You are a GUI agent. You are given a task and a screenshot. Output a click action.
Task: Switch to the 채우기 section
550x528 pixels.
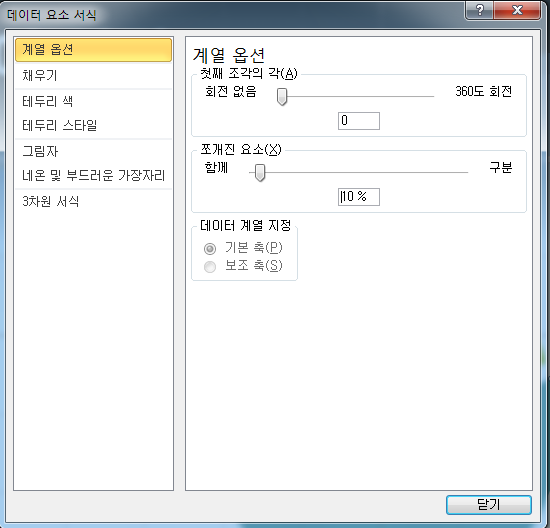click(93, 75)
